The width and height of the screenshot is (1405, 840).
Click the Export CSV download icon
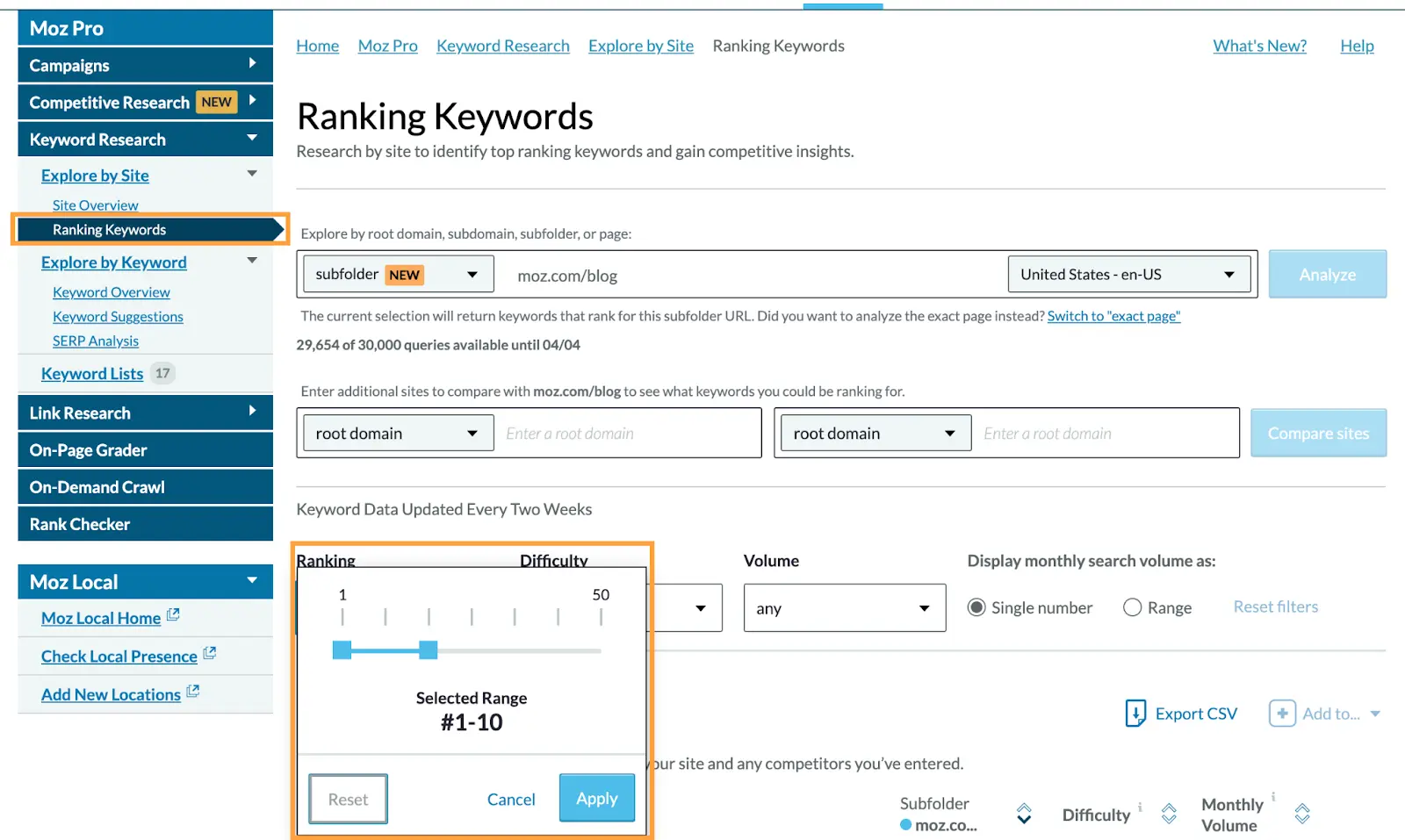point(1135,714)
